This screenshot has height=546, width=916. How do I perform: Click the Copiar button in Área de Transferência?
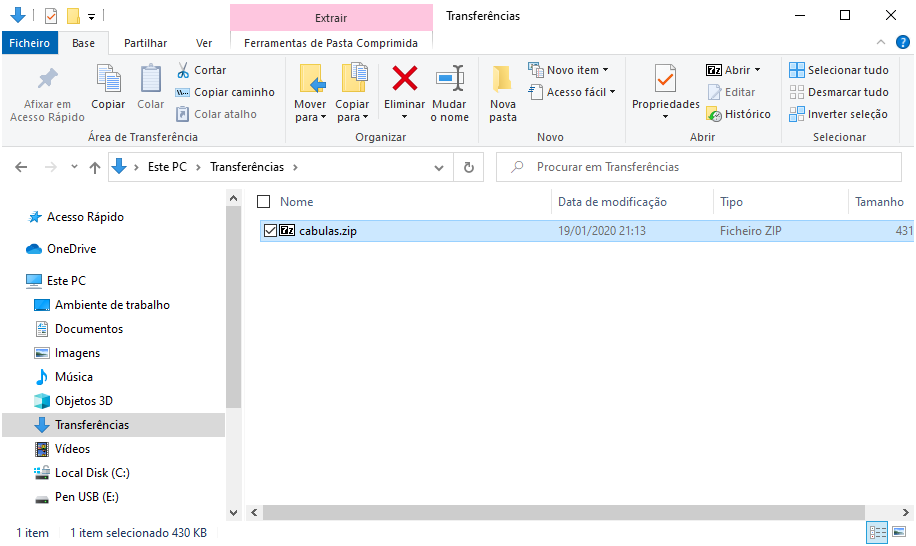pos(108,88)
